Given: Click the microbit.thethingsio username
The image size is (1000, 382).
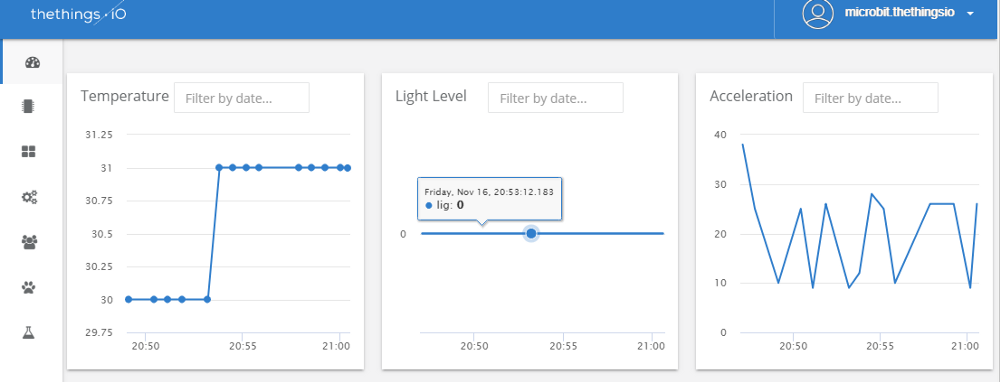Looking at the screenshot, I should pyautogui.click(x=899, y=13).
